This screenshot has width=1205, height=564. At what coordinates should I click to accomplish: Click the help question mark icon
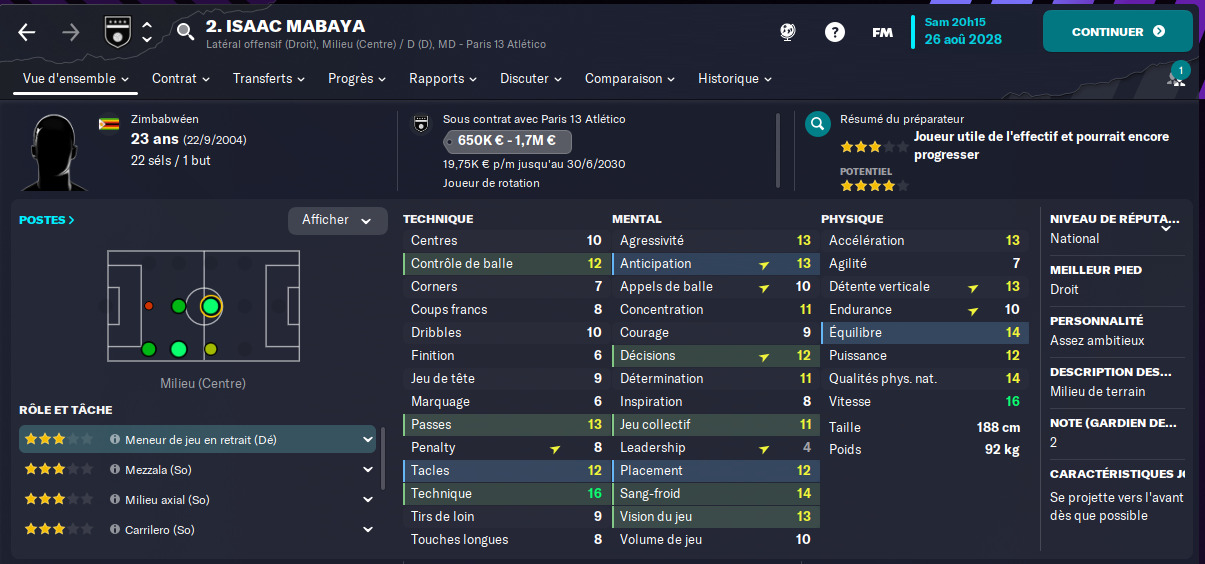(x=834, y=32)
